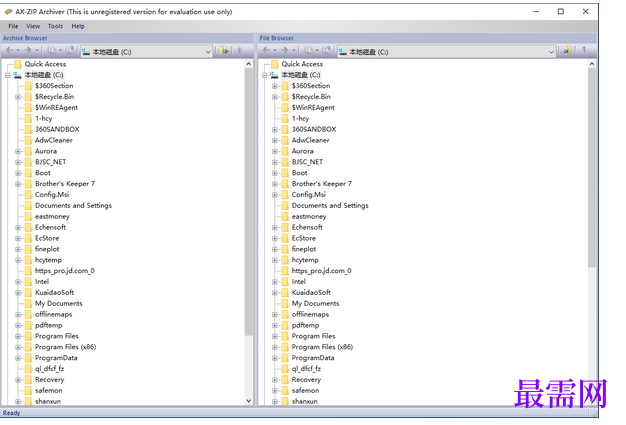Screen dimensions: 626x425
Task: Collapse the C: drive node in File Browser
Action: [x=264, y=75]
